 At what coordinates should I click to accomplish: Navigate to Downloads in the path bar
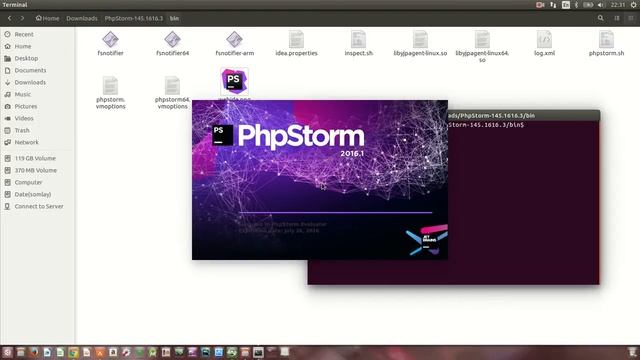(82, 18)
